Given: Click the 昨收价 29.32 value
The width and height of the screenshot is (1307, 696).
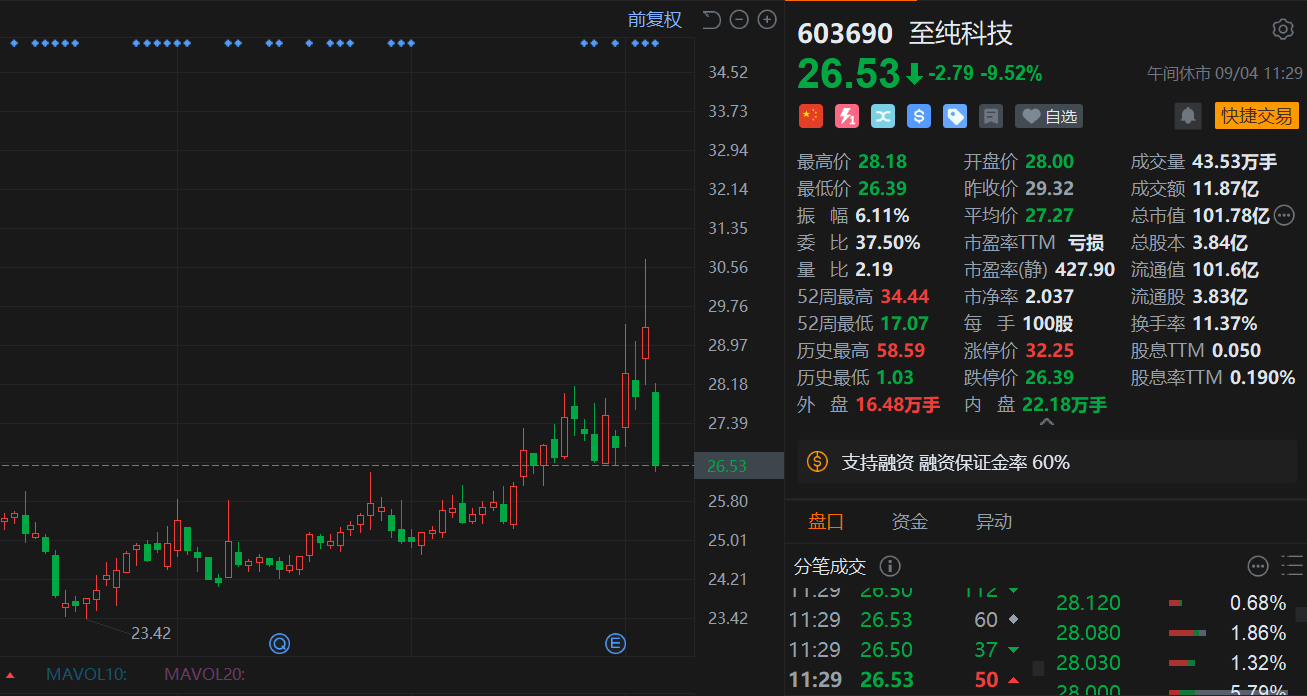Looking at the screenshot, I should pos(1049,188).
